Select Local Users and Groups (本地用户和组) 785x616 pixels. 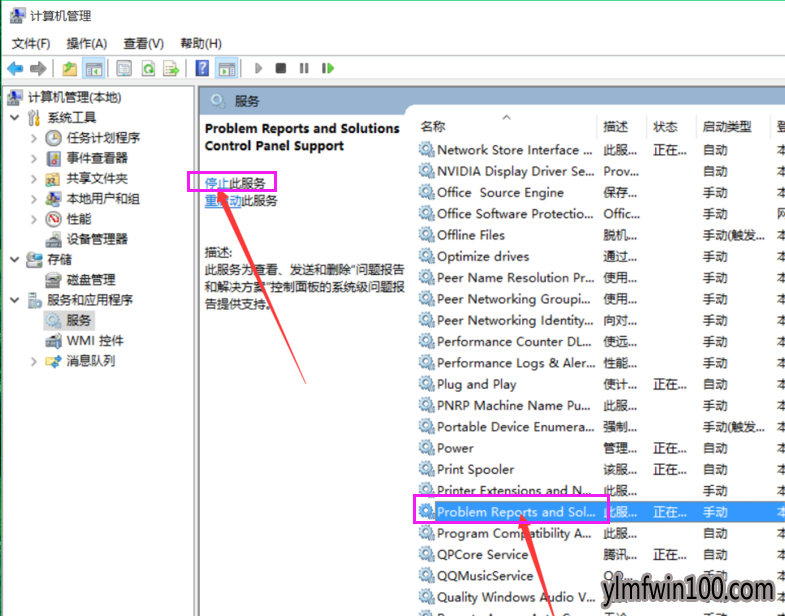tap(103, 199)
